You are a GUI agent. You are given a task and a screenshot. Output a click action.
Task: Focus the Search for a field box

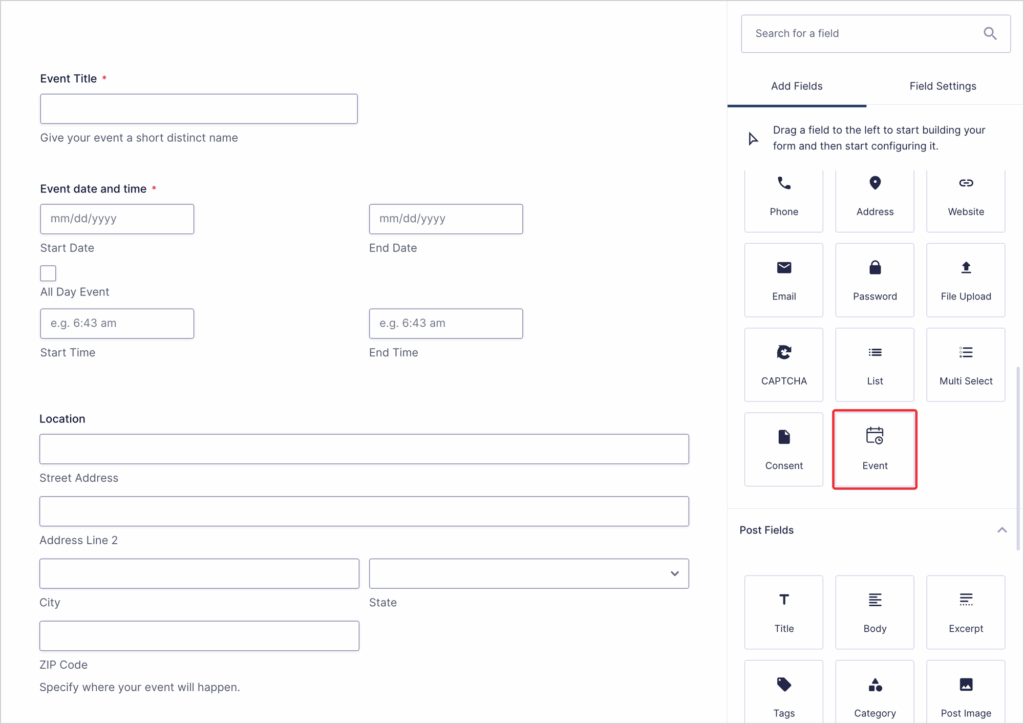(x=875, y=33)
